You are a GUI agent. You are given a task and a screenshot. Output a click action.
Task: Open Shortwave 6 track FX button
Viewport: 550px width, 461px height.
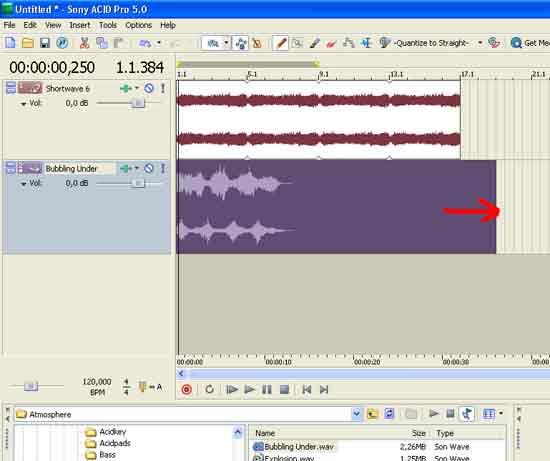pyautogui.click(x=126, y=88)
